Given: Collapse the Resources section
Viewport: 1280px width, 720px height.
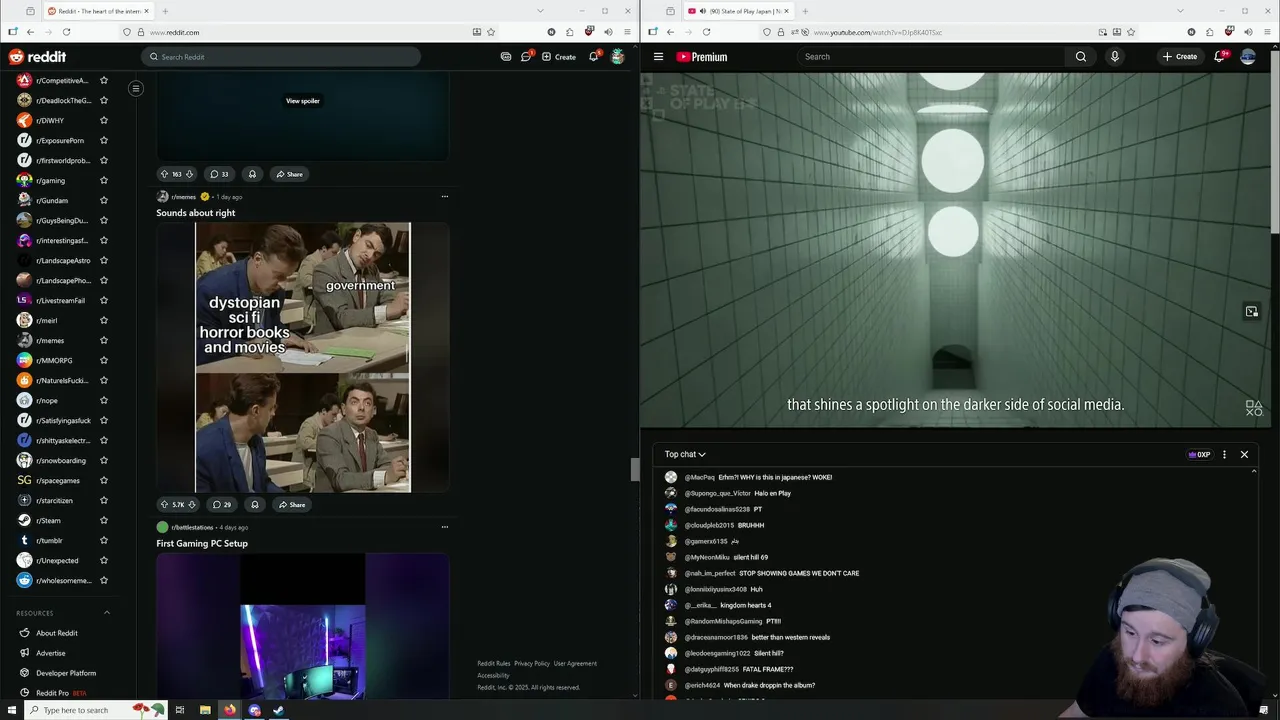Looking at the screenshot, I should 107,613.
